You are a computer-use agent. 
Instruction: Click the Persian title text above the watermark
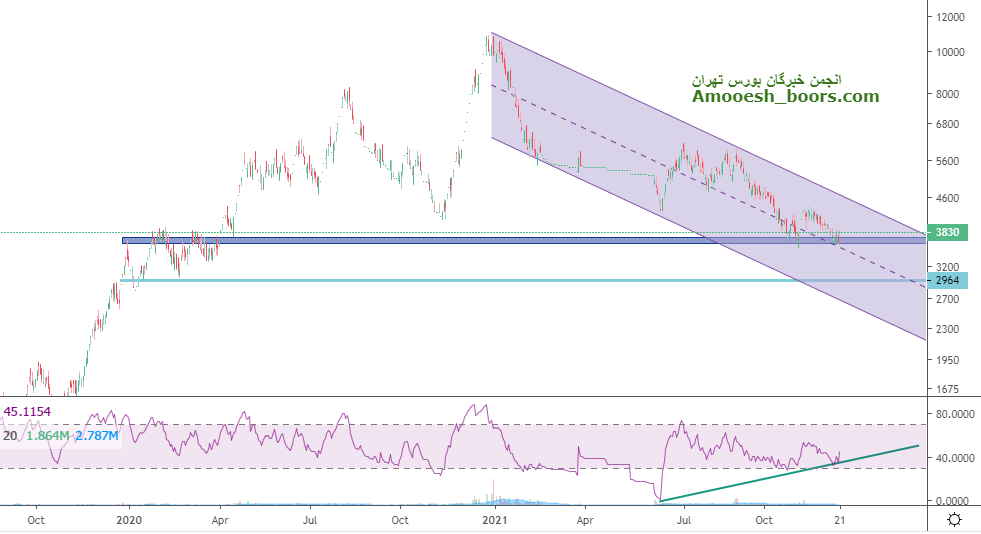pyautogui.click(x=768, y=78)
